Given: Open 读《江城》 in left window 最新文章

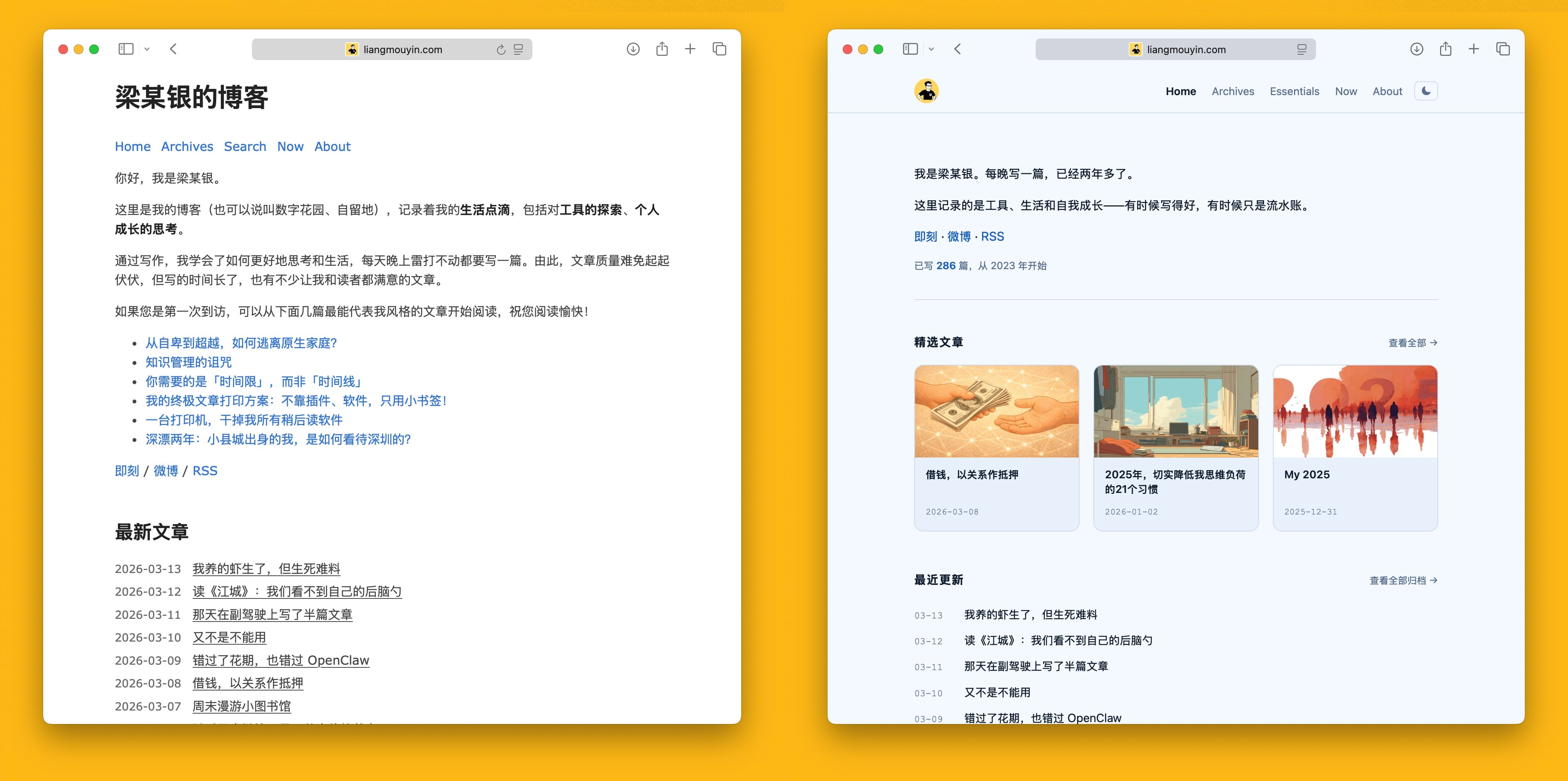Looking at the screenshot, I should coord(297,592).
